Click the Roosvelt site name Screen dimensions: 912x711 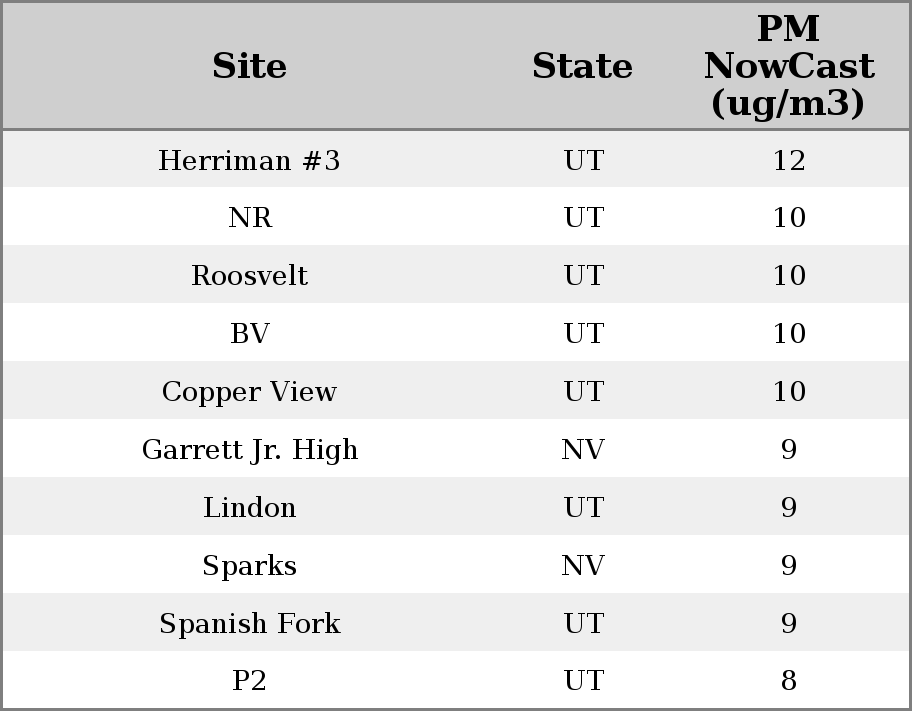[249, 276]
